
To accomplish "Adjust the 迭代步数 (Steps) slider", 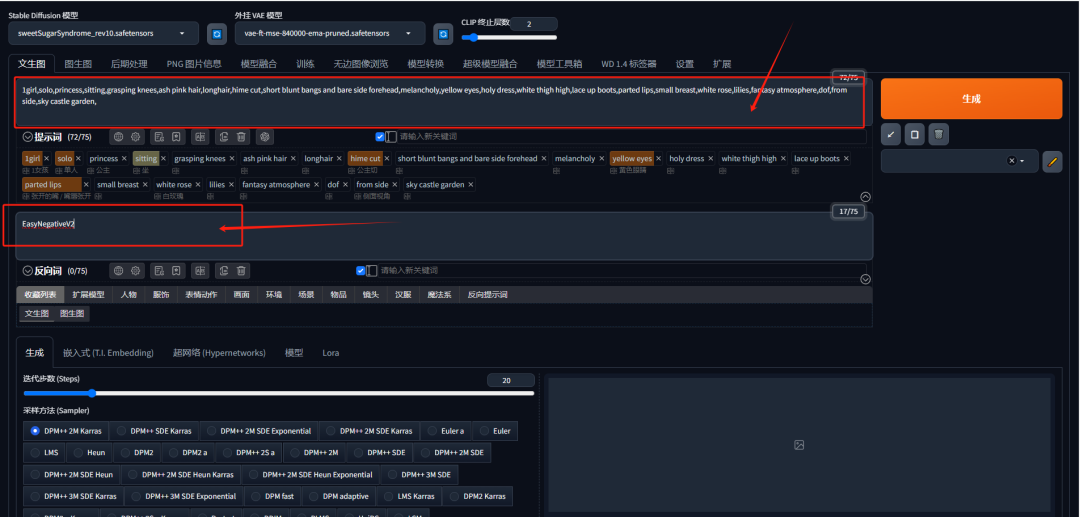I will tap(278, 393).
